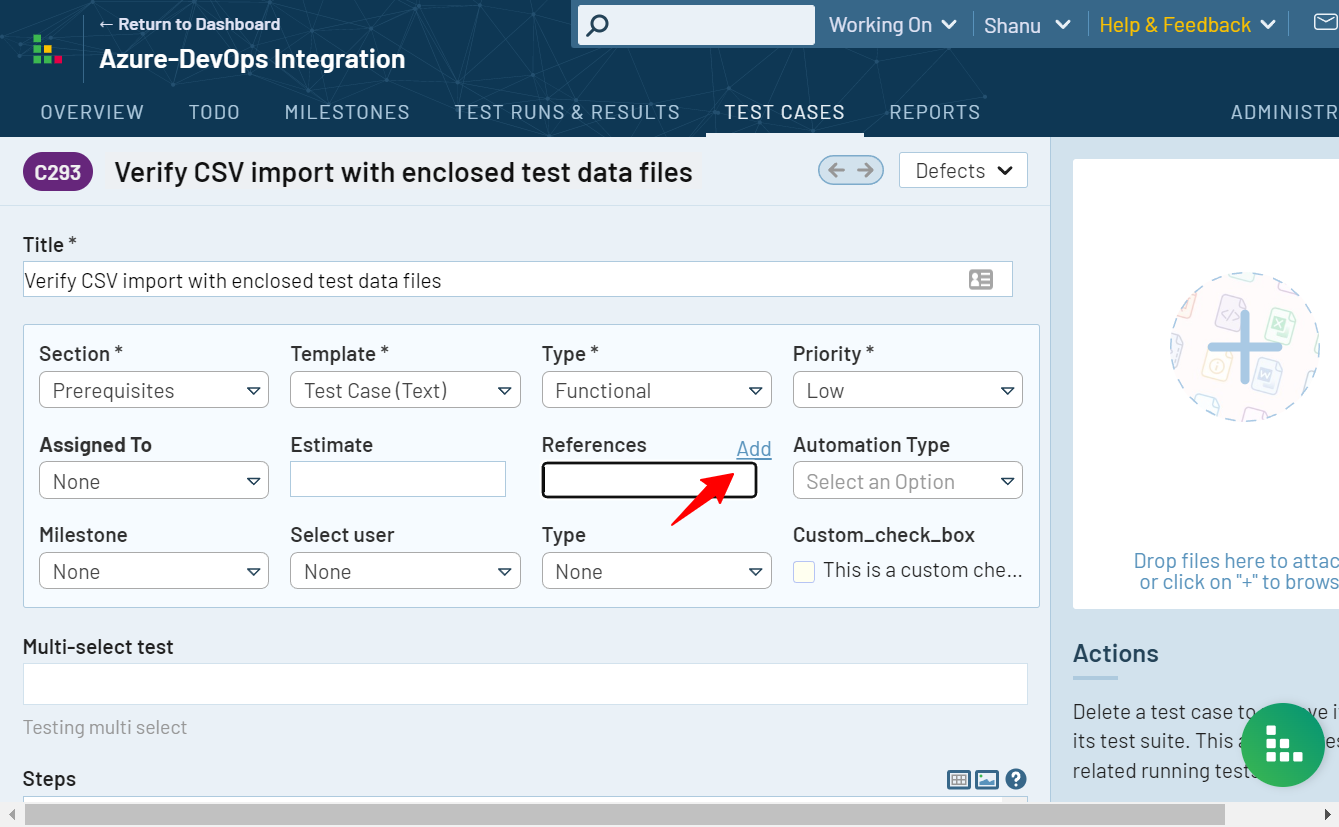Click Return to Dashboard link
The width and height of the screenshot is (1339, 827).
tap(190, 24)
